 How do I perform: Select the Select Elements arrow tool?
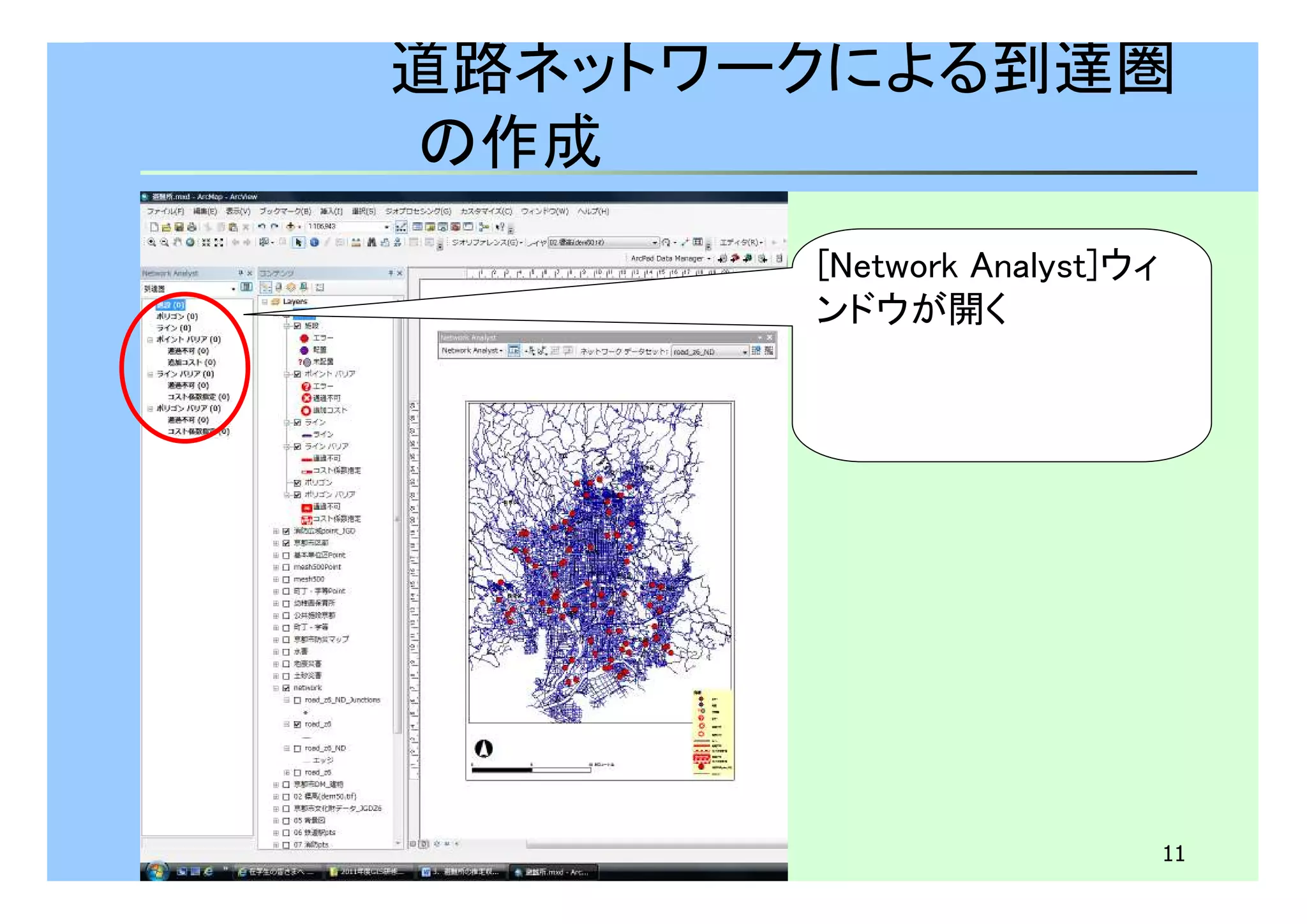point(299,242)
